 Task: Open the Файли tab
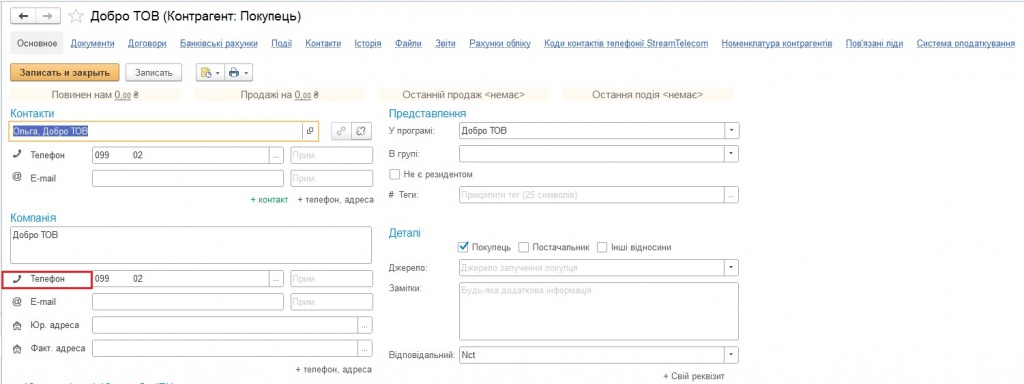[x=408, y=44]
